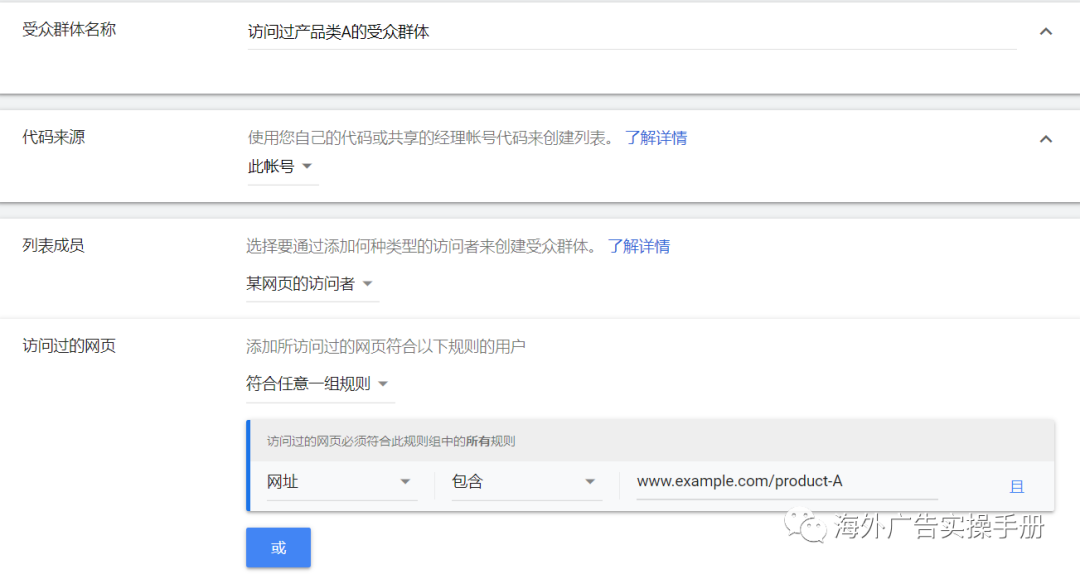
Task: Open the 包含 condition dropdown
Action: (x=526, y=482)
